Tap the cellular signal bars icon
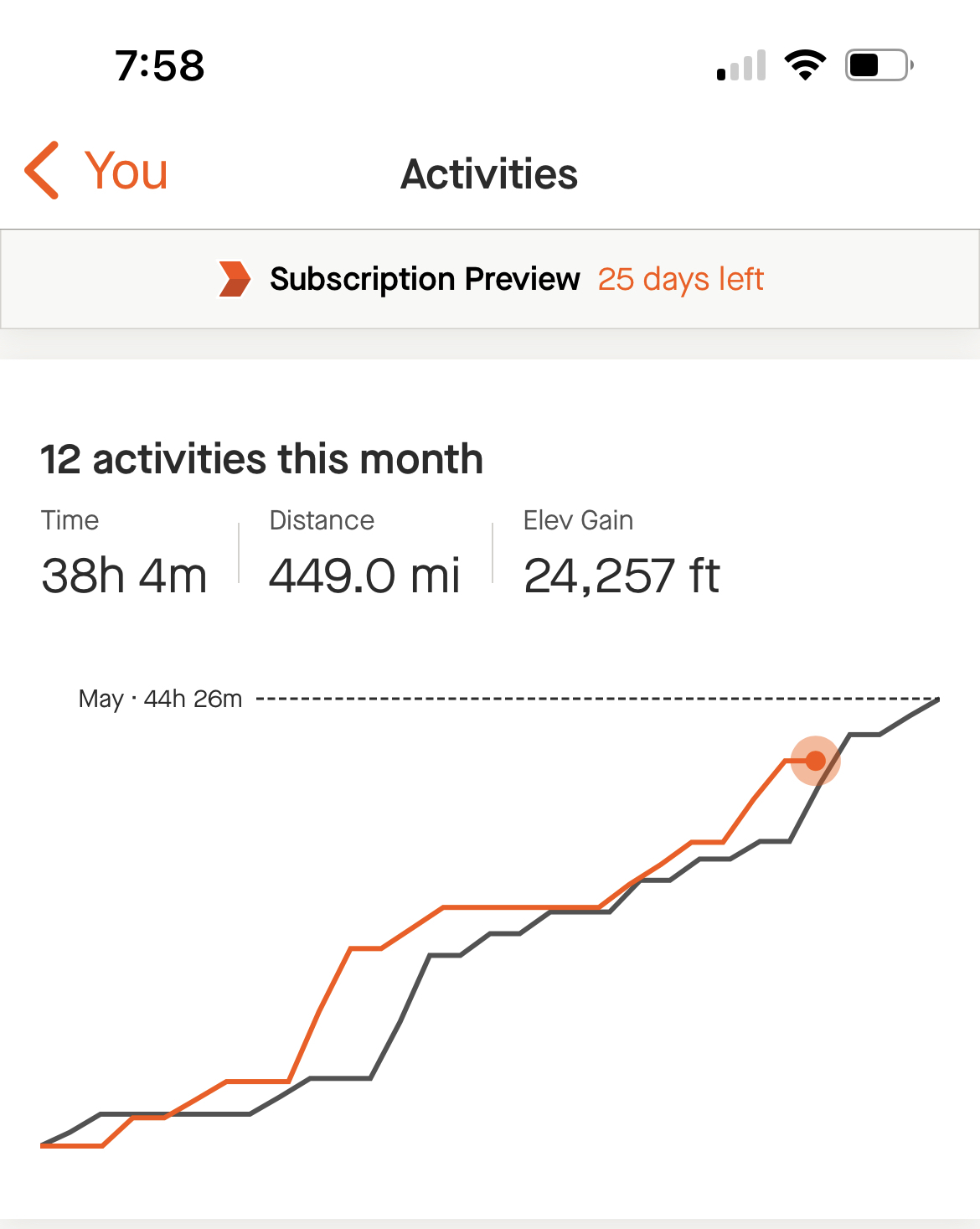Screen dimensions: 980x1229 pos(741,65)
